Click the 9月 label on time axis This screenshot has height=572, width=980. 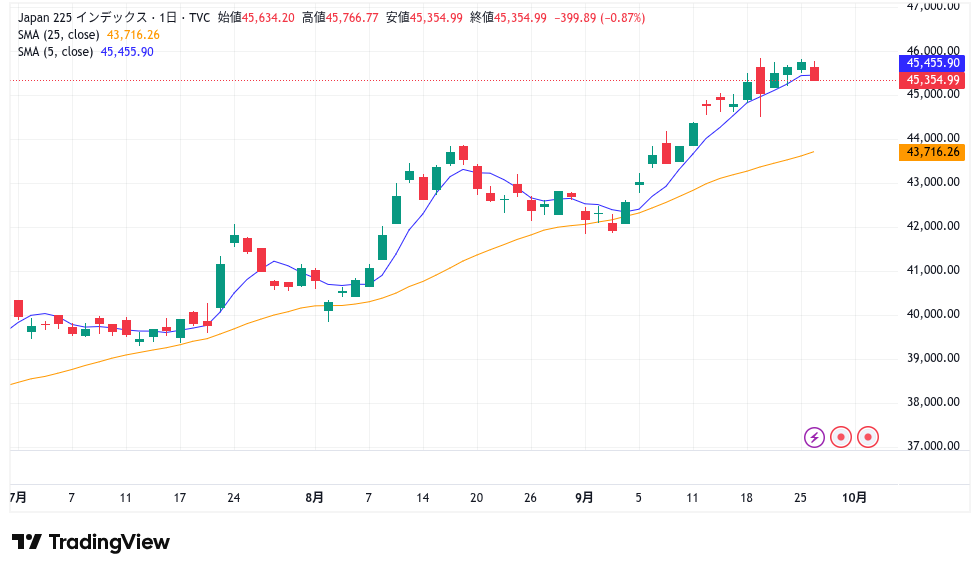point(585,497)
